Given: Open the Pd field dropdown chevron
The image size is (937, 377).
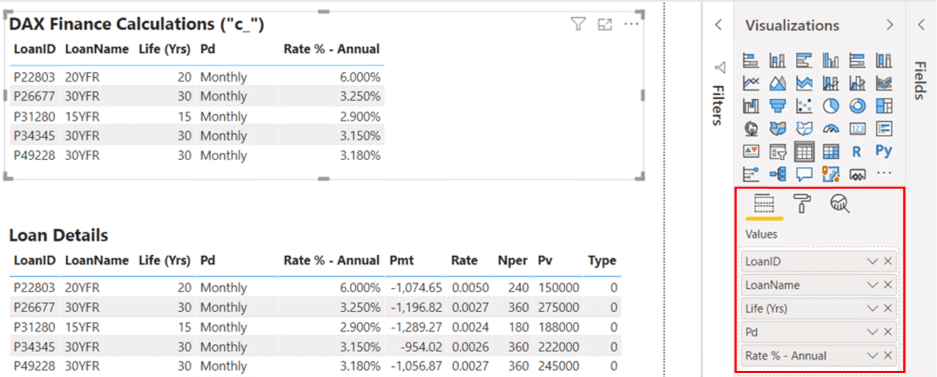Looking at the screenshot, I should (x=872, y=332).
